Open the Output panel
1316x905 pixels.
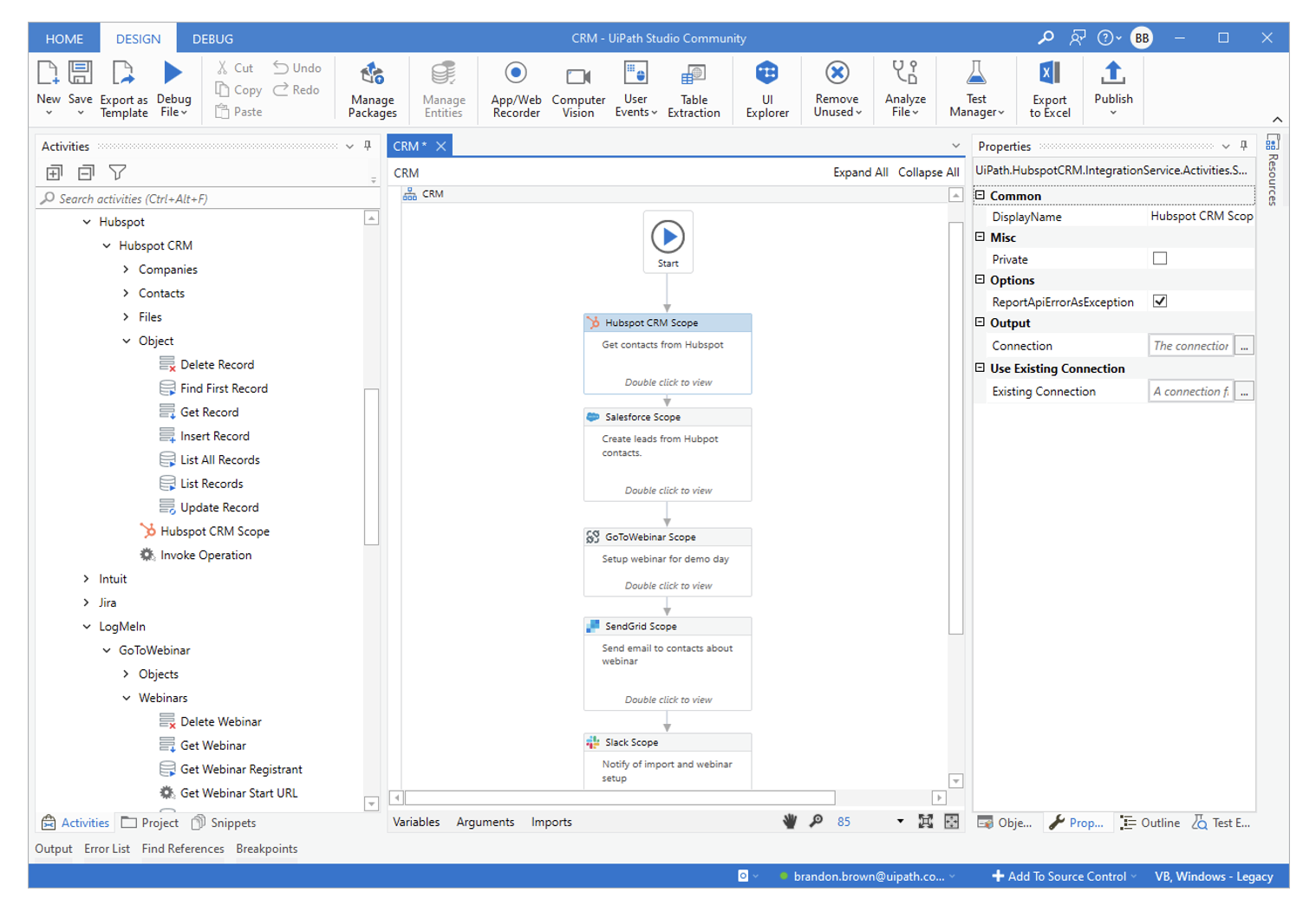[x=54, y=849]
